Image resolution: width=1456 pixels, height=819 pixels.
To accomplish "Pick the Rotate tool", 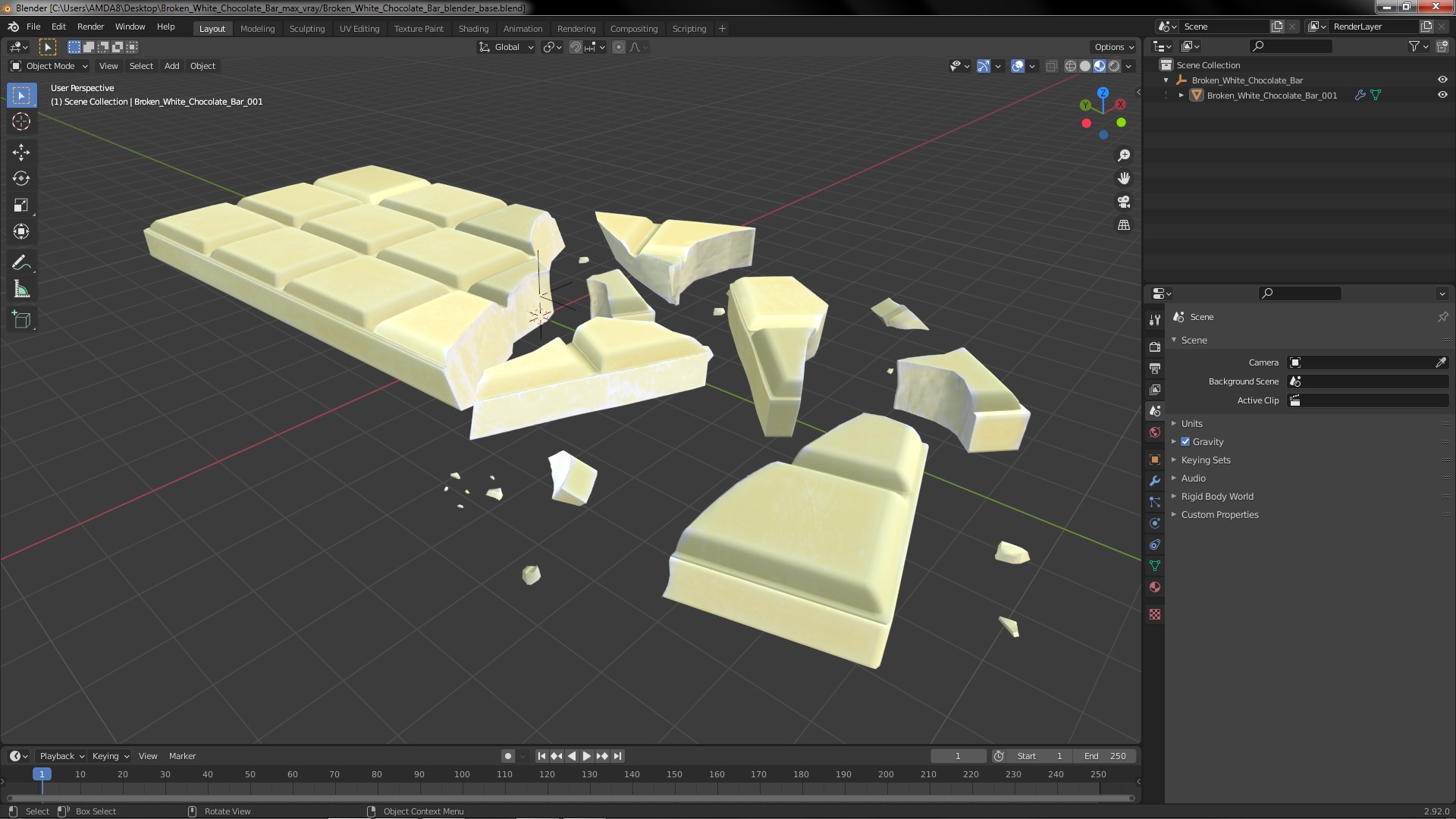I will coord(21,179).
